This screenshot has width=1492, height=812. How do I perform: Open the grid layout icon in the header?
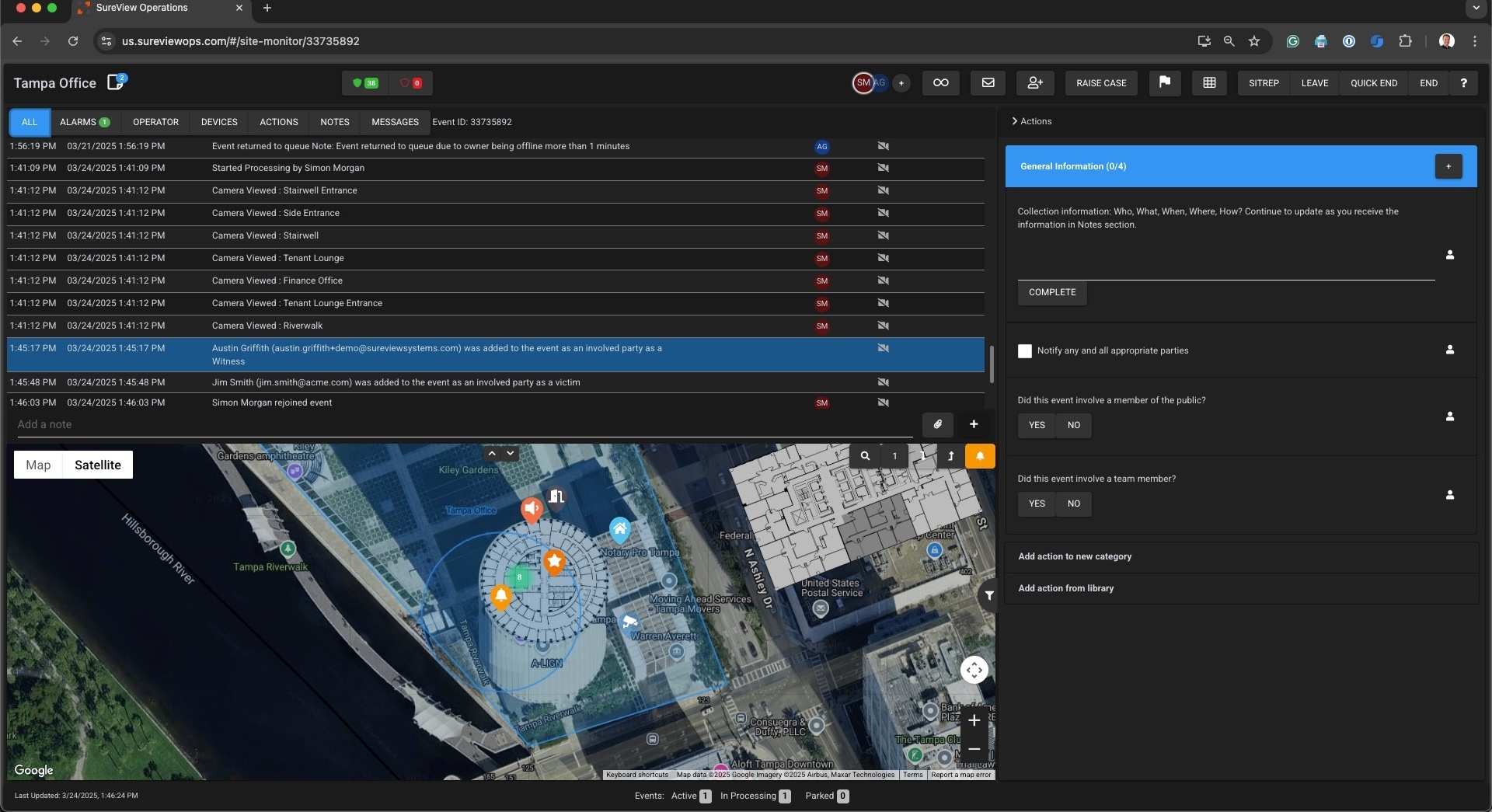1209,83
